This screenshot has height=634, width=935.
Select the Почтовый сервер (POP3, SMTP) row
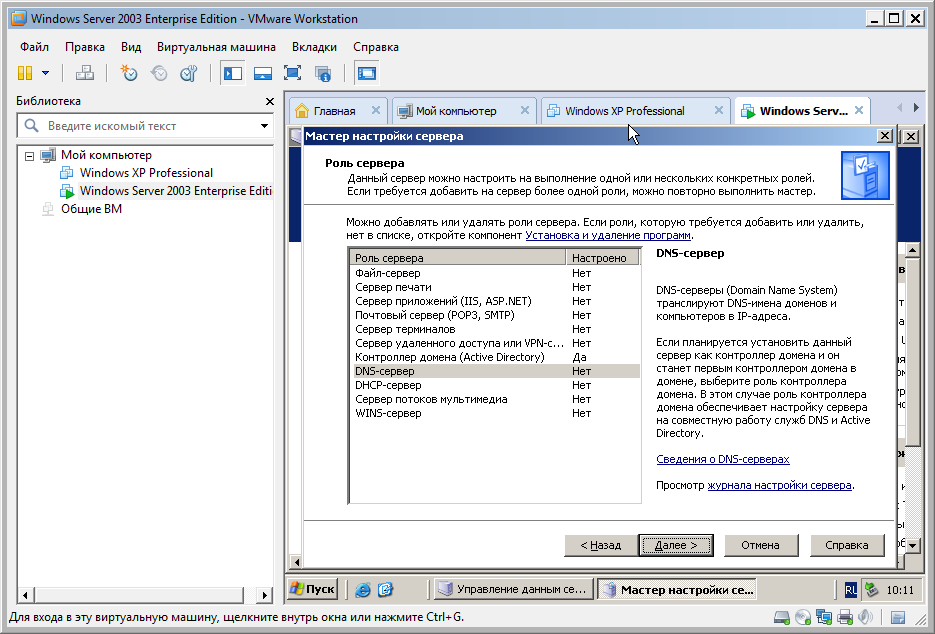pyautogui.click(x=496, y=315)
